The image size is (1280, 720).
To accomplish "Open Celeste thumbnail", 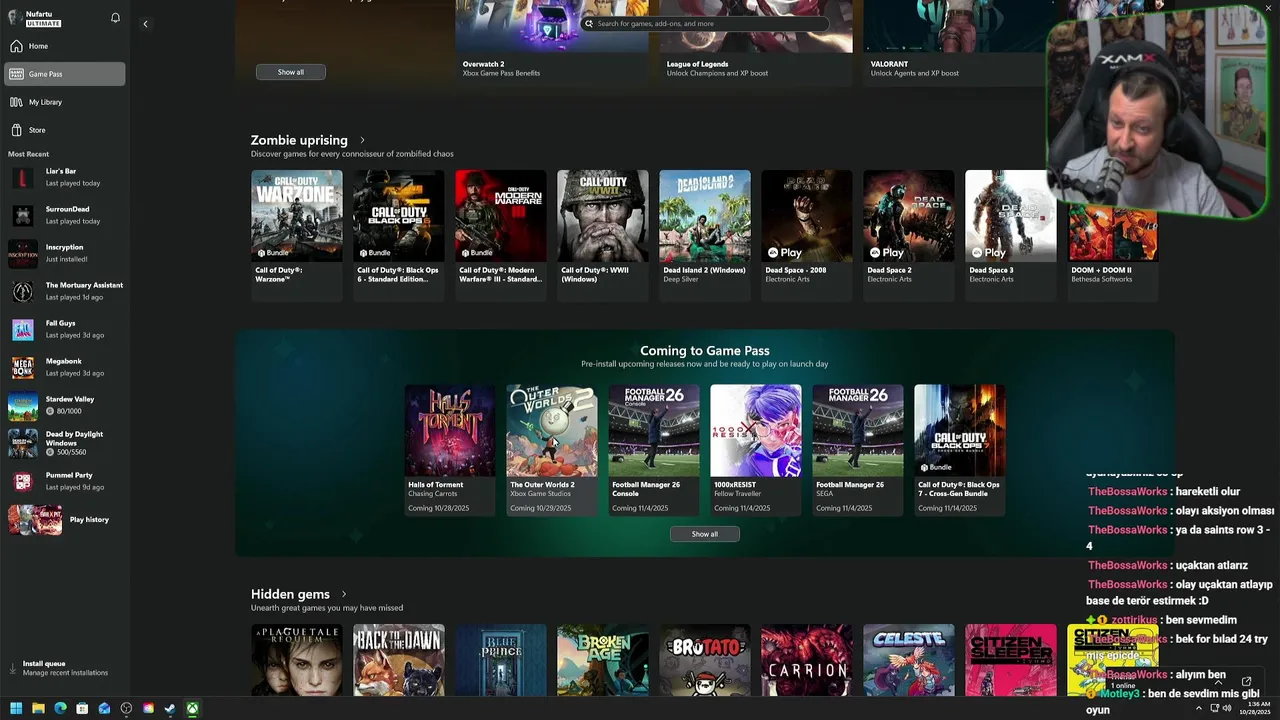I will (x=909, y=660).
